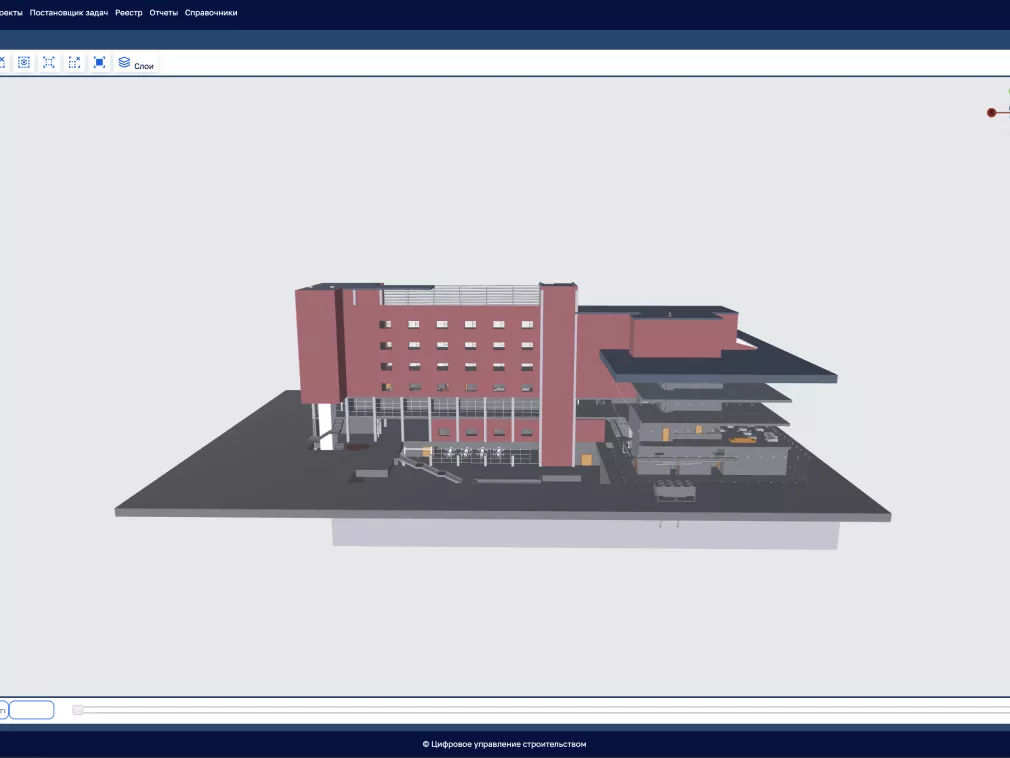This screenshot has height=758, width=1010.
Task: Click the solid blue square frame icon
Action: pyautogui.click(x=99, y=62)
